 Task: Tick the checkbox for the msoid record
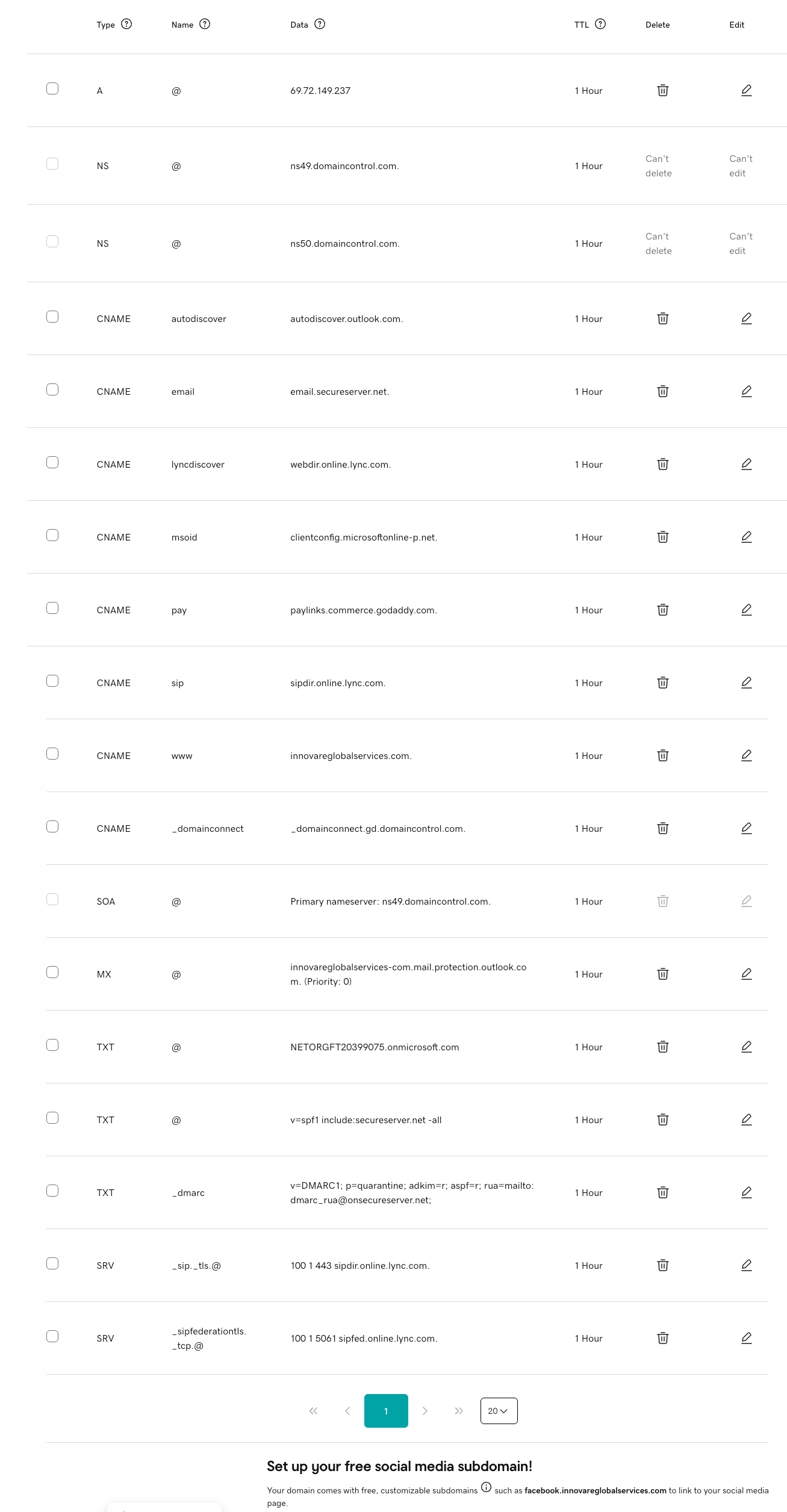point(52,535)
